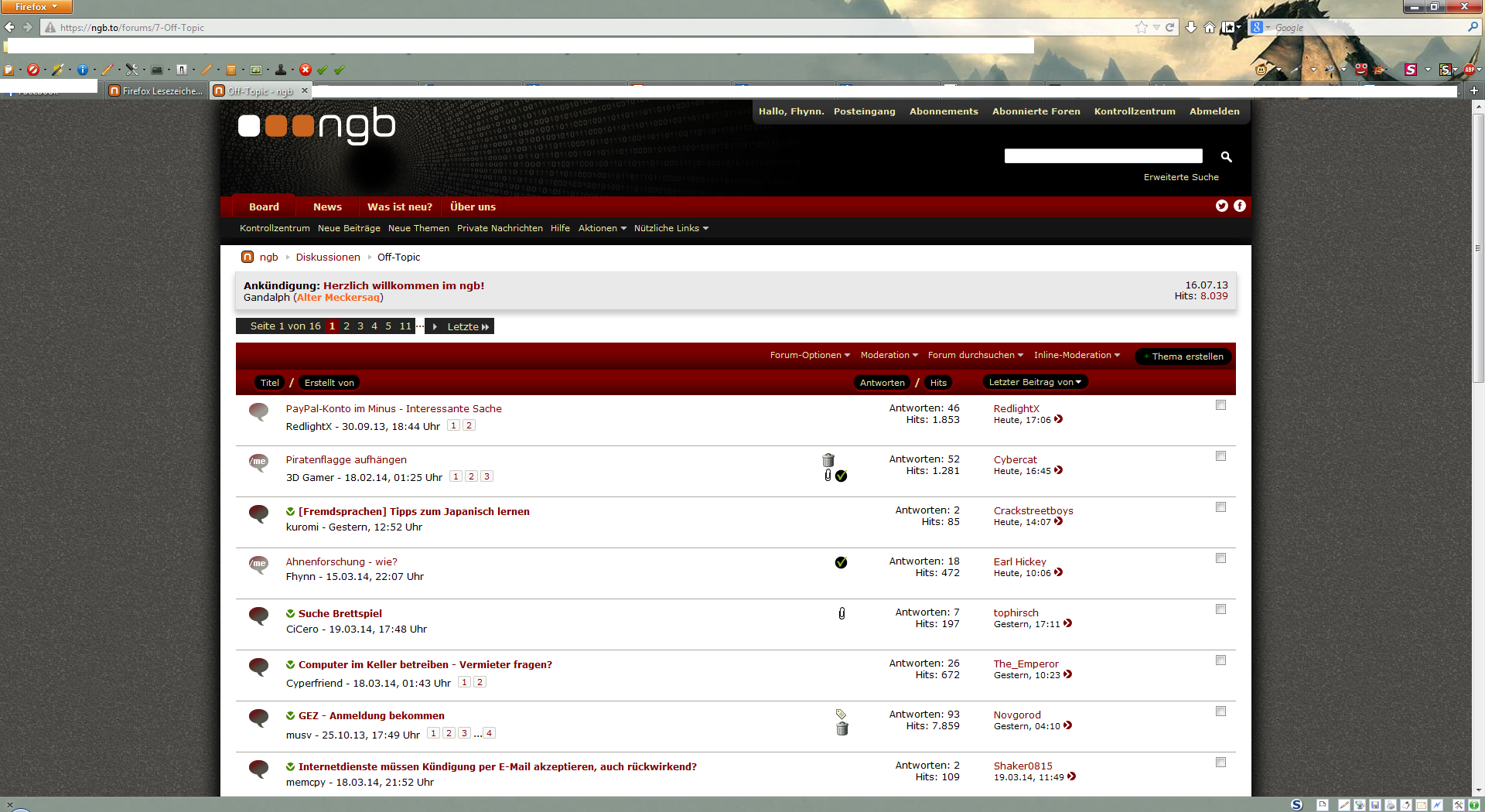Open the Firefox Lesezeichen browser tab
Image resolution: width=1485 pixels, height=812 pixels.
point(156,91)
